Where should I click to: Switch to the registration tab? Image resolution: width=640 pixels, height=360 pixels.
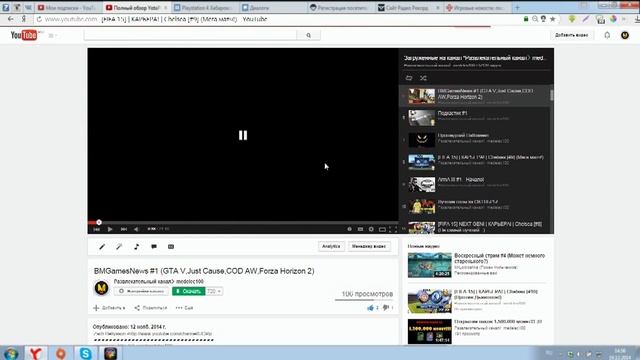click(340, 8)
